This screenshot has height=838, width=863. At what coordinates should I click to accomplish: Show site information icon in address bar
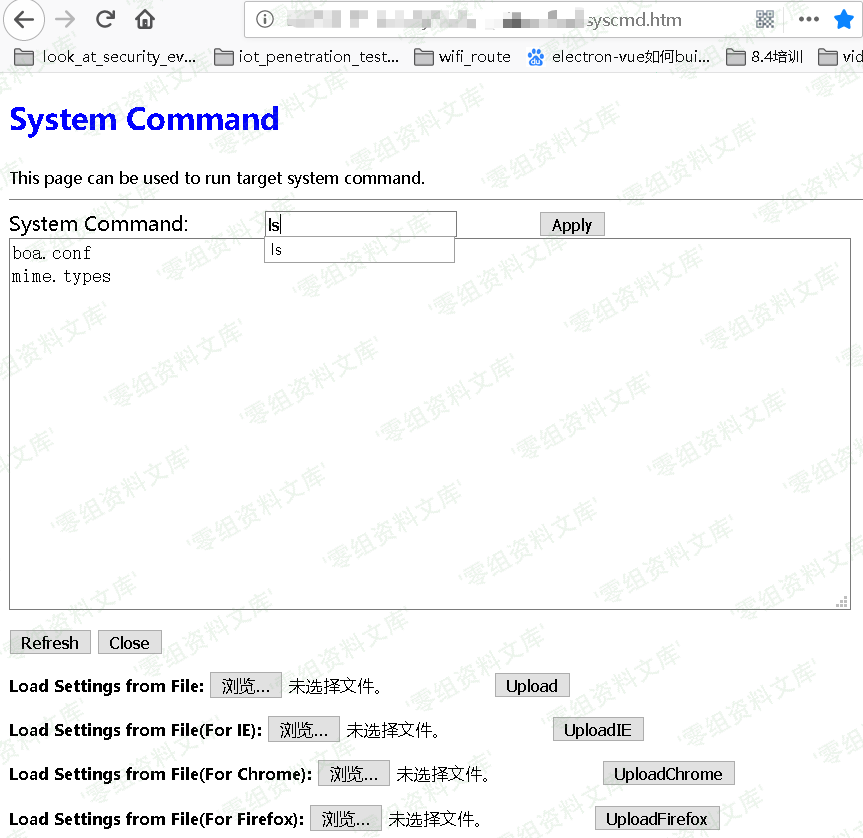[x=265, y=20]
